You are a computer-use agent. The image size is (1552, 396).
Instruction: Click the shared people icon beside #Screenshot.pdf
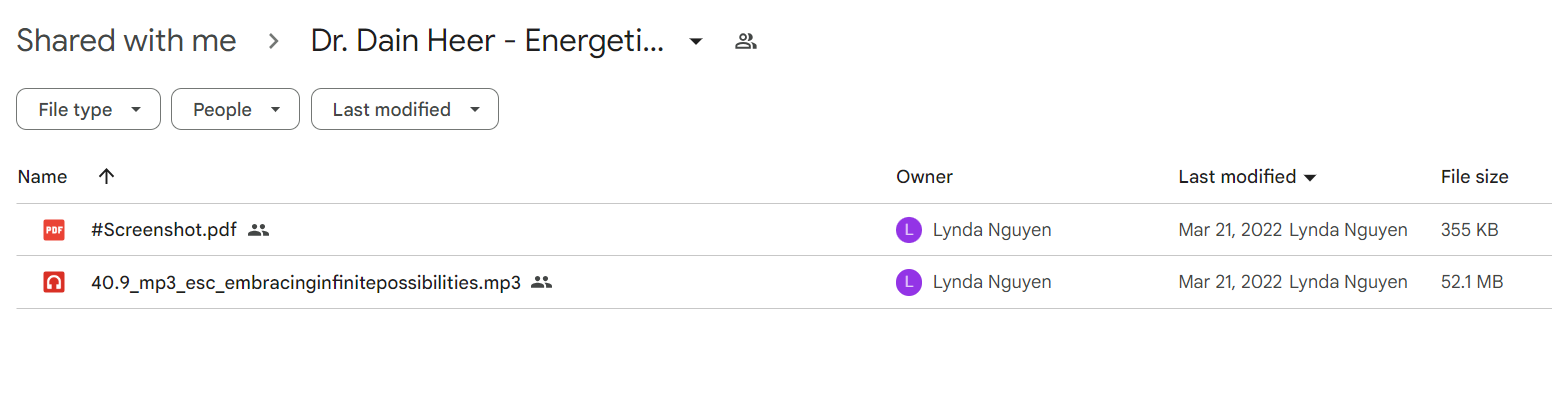(x=259, y=230)
